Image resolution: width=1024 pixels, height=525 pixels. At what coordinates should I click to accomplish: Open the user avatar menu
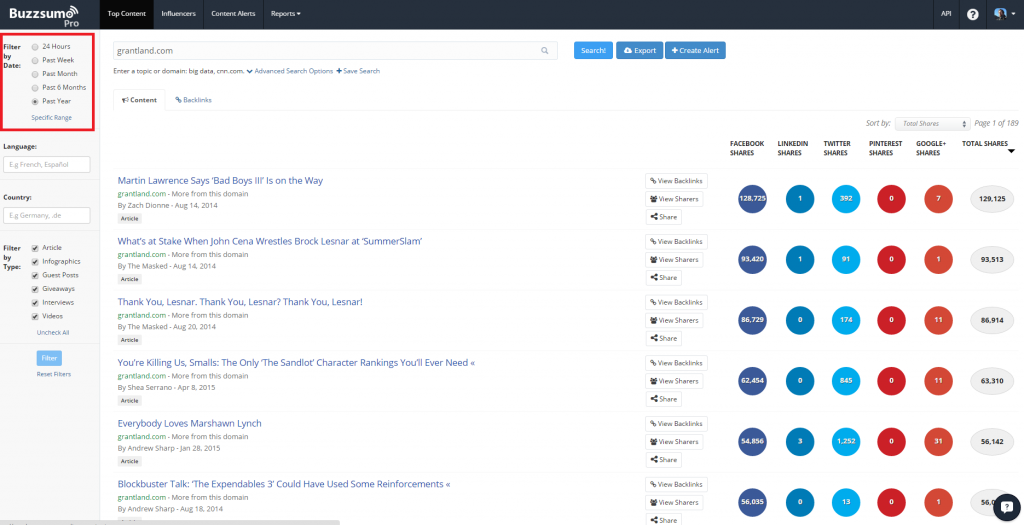1004,14
